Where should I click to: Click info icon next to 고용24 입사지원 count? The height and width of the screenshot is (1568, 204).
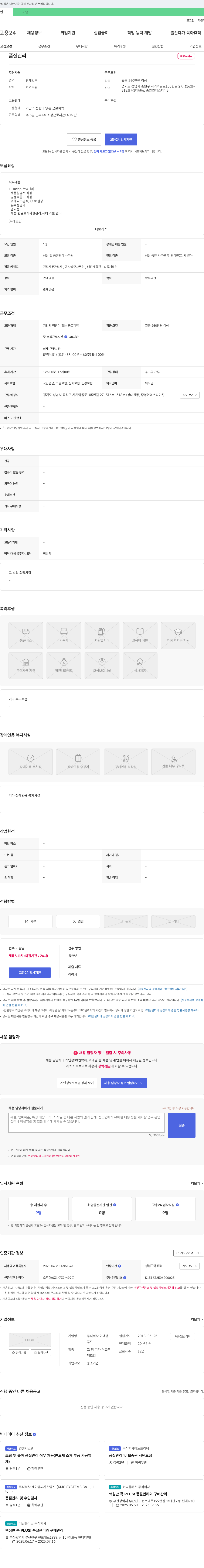coord(177,1205)
